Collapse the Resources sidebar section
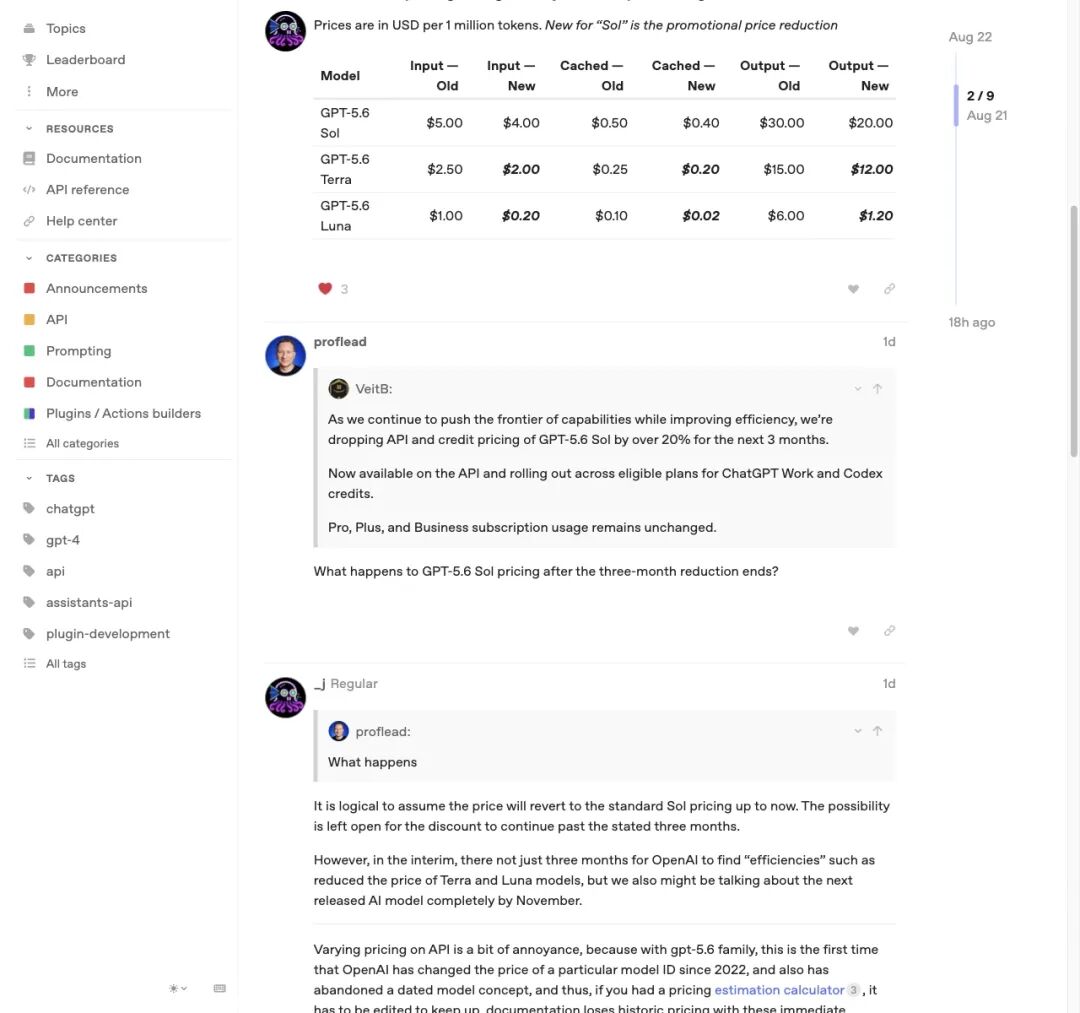Viewport: 1080px width, 1013px height. (29, 129)
